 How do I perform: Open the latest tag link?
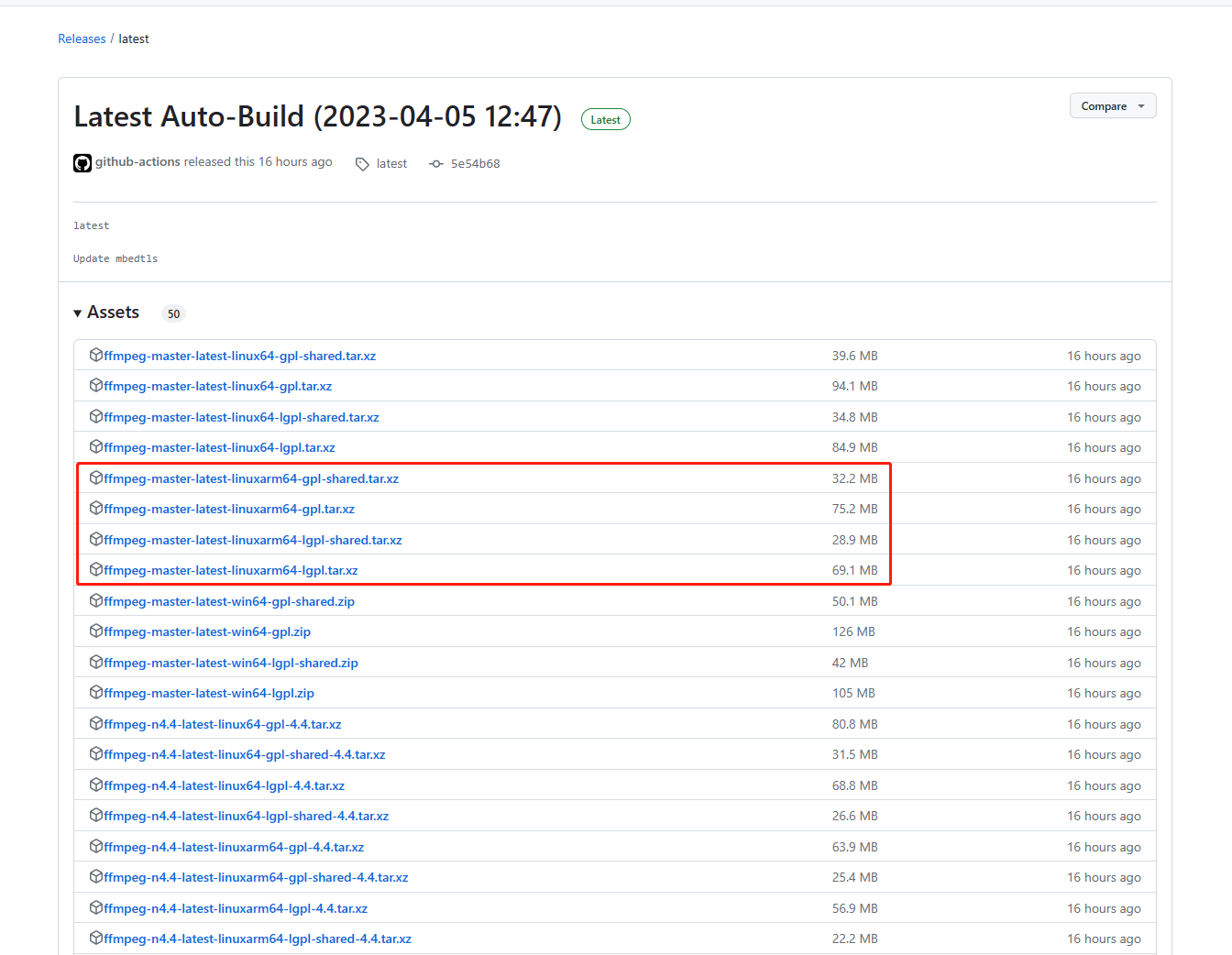click(391, 164)
